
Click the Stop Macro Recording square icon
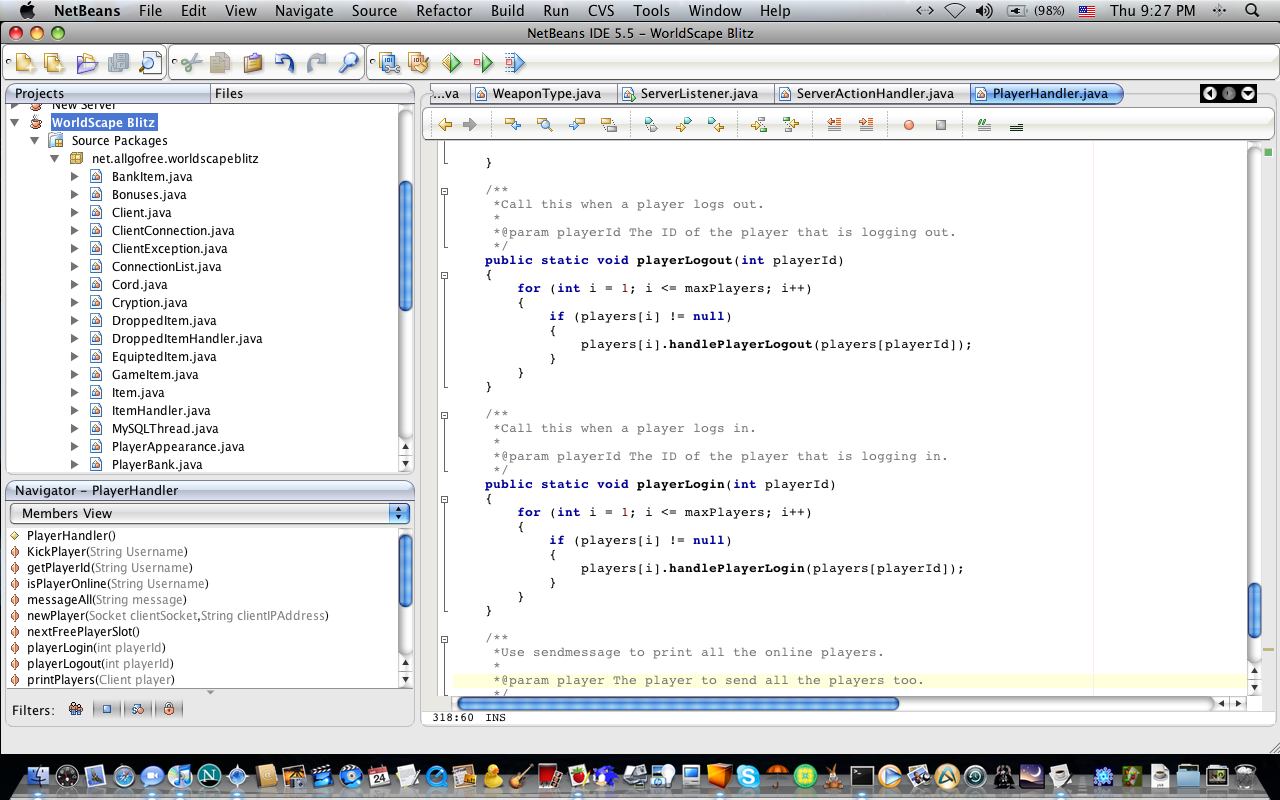(x=941, y=125)
